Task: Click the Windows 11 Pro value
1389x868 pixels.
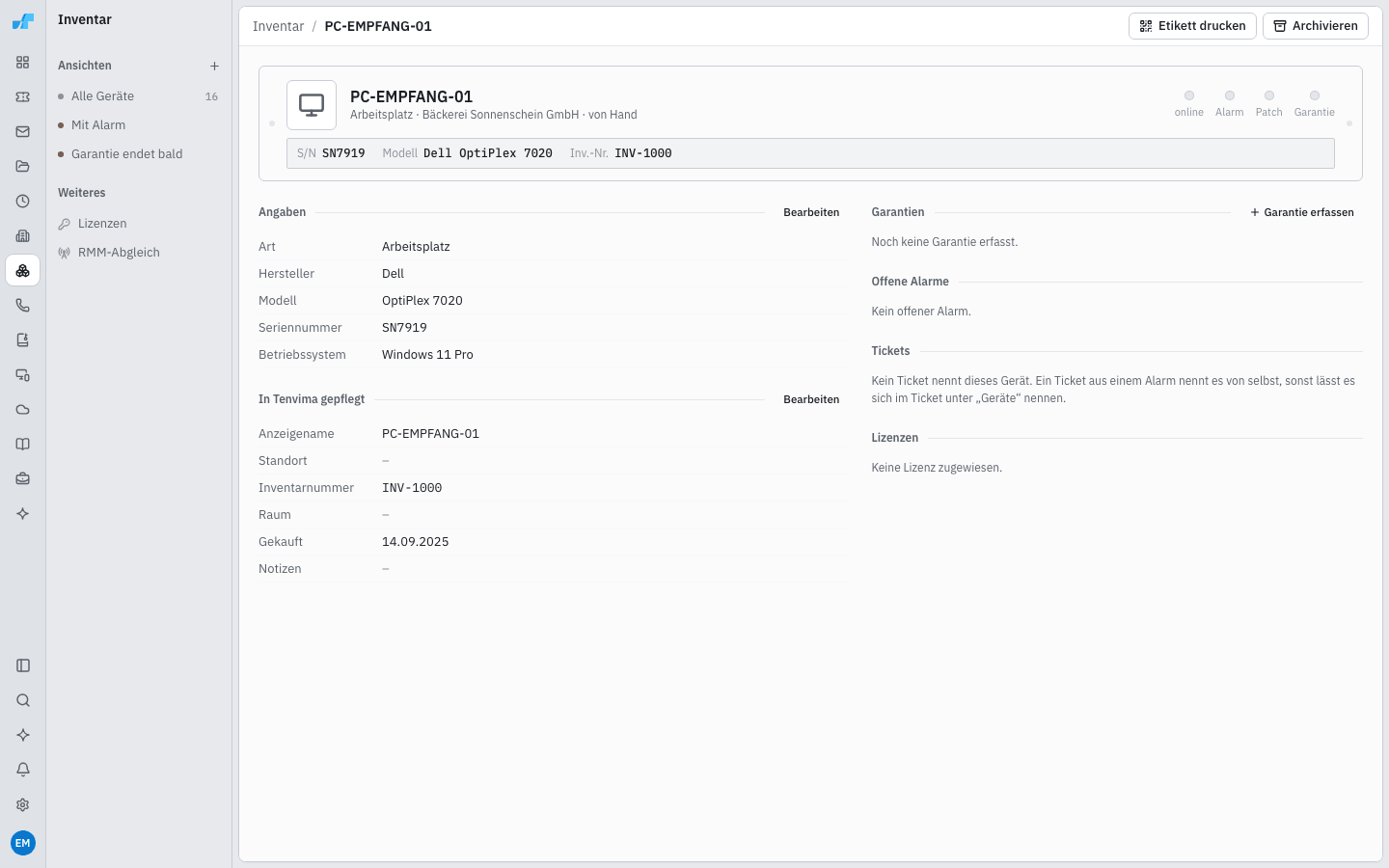Action: coord(427,355)
